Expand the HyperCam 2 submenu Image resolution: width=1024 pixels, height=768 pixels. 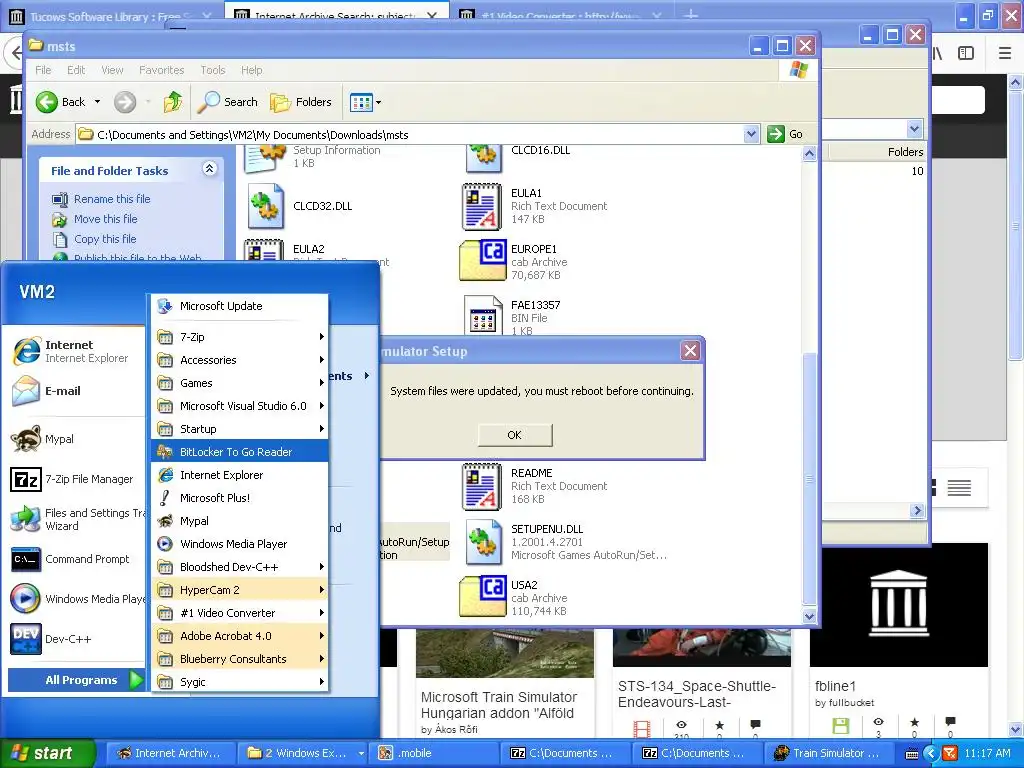pos(240,590)
